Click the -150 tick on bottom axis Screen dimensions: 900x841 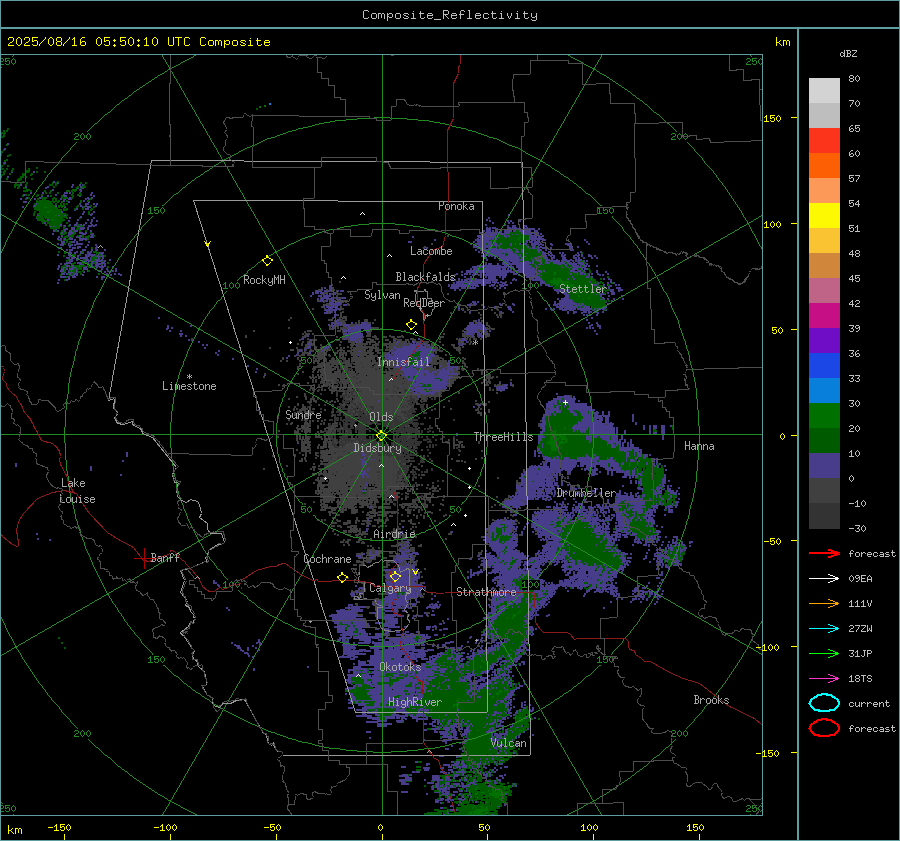coord(59,828)
